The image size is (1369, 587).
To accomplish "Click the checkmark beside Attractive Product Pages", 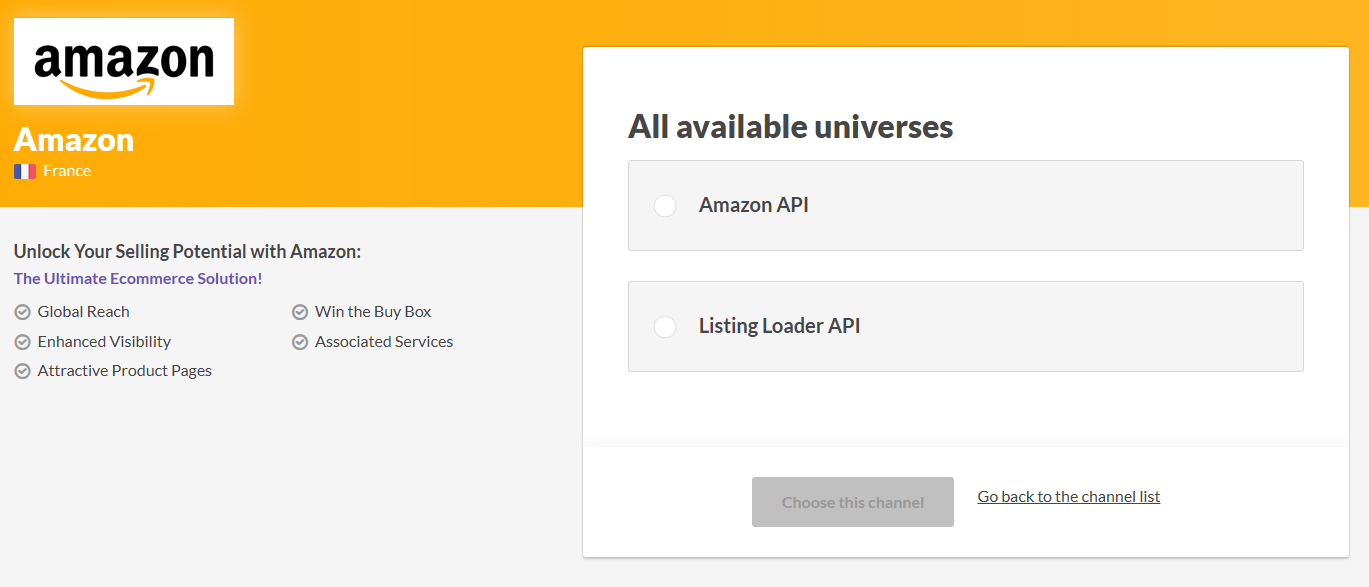I will pos(21,370).
